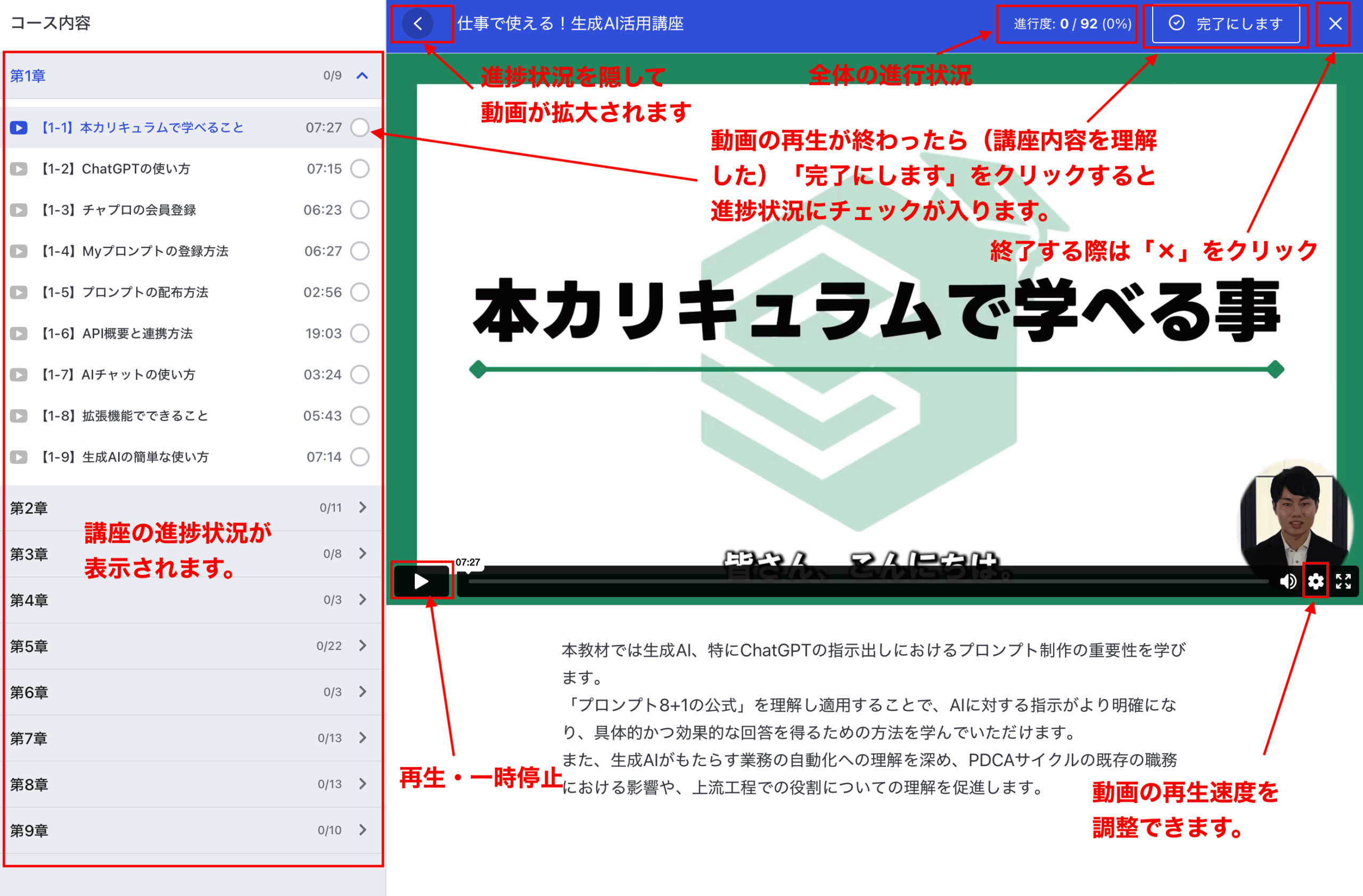Screen dimensions: 1363x896
Task: Click the 完了にします button
Action: tap(1226, 23)
